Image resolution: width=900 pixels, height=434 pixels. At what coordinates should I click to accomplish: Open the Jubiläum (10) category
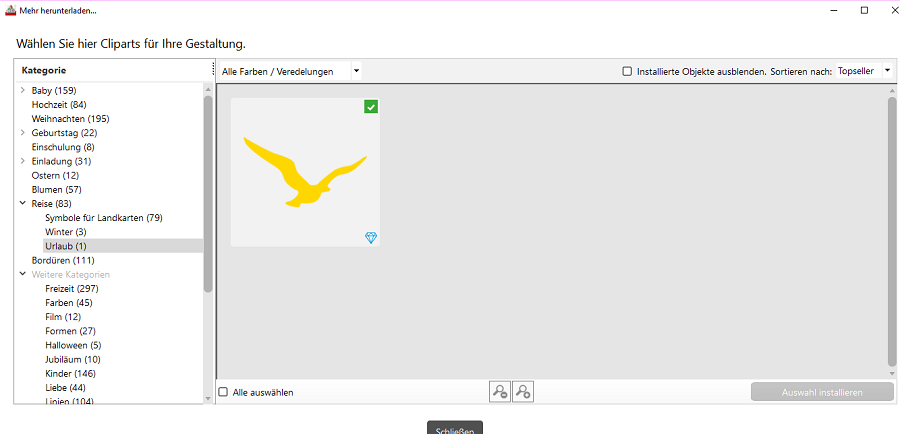point(73,359)
